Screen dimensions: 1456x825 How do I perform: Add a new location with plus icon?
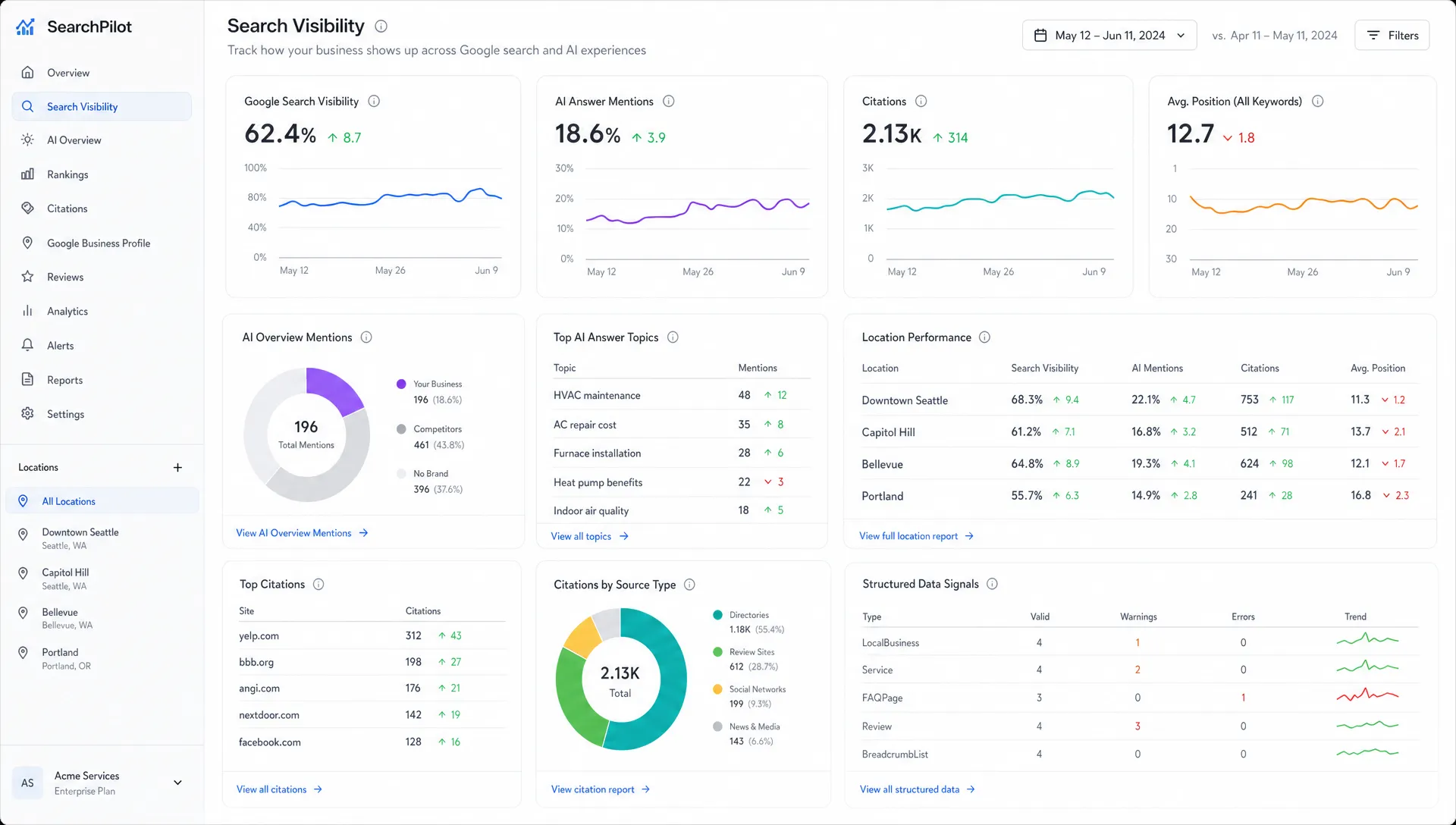pos(177,468)
